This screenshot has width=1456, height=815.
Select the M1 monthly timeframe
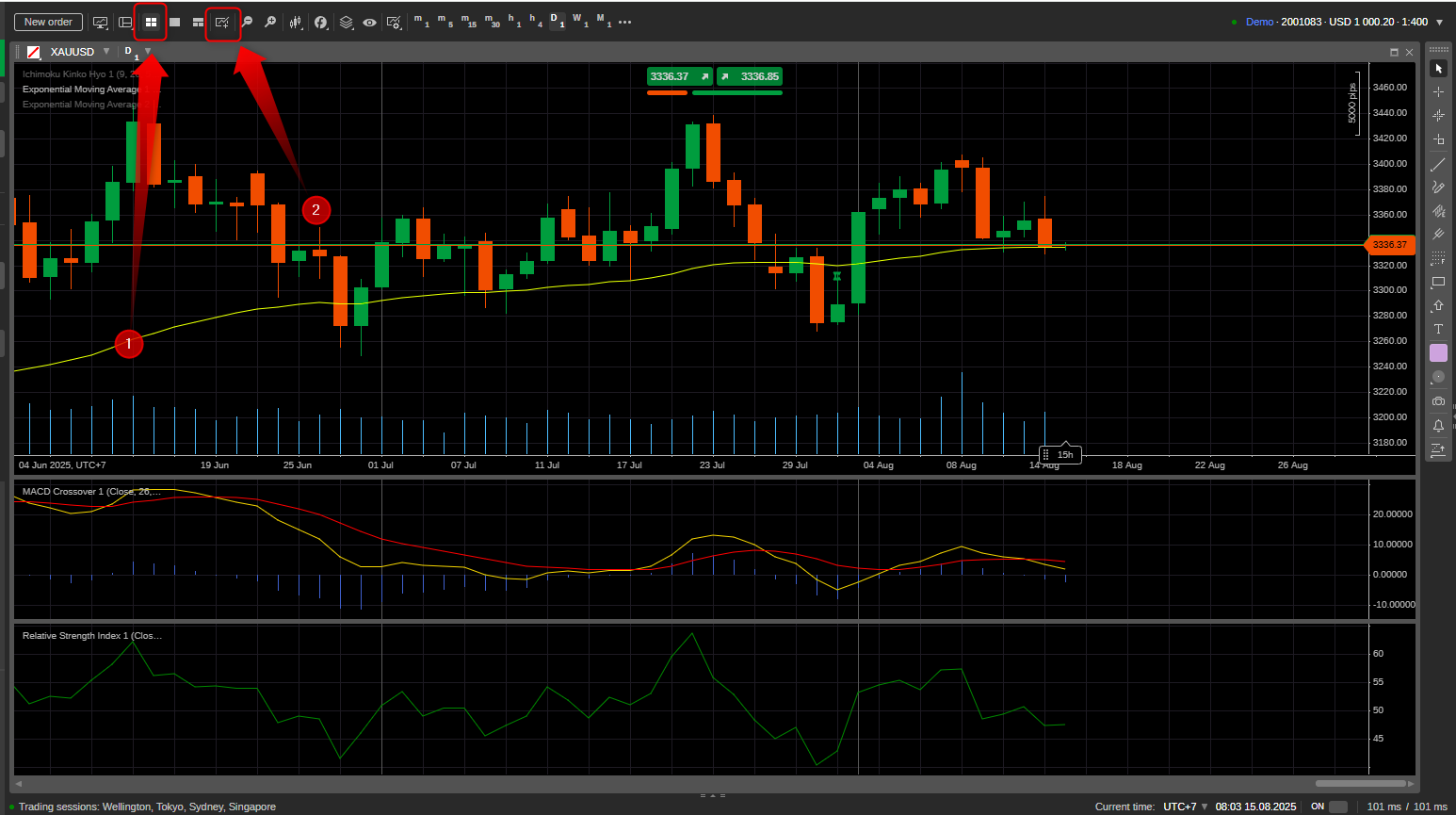click(604, 21)
